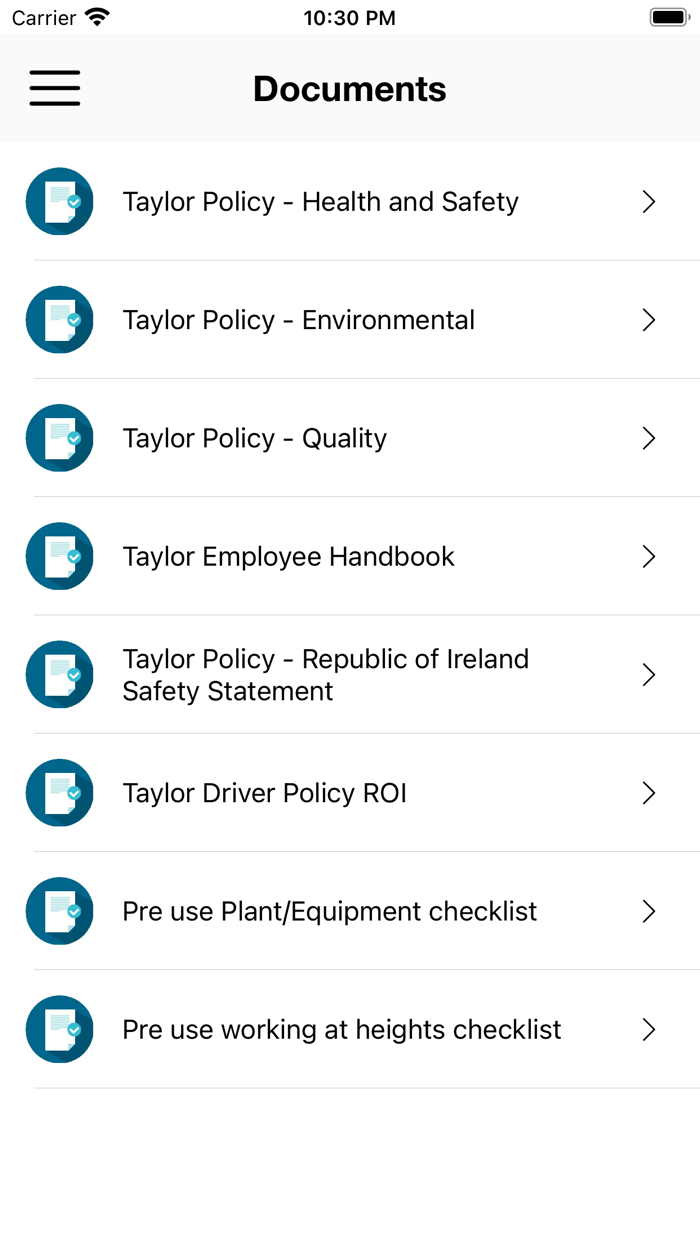Open Taylor Policy - Environmental
Image resolution: width=700 pixels, height=1244 pixels.
300,319
